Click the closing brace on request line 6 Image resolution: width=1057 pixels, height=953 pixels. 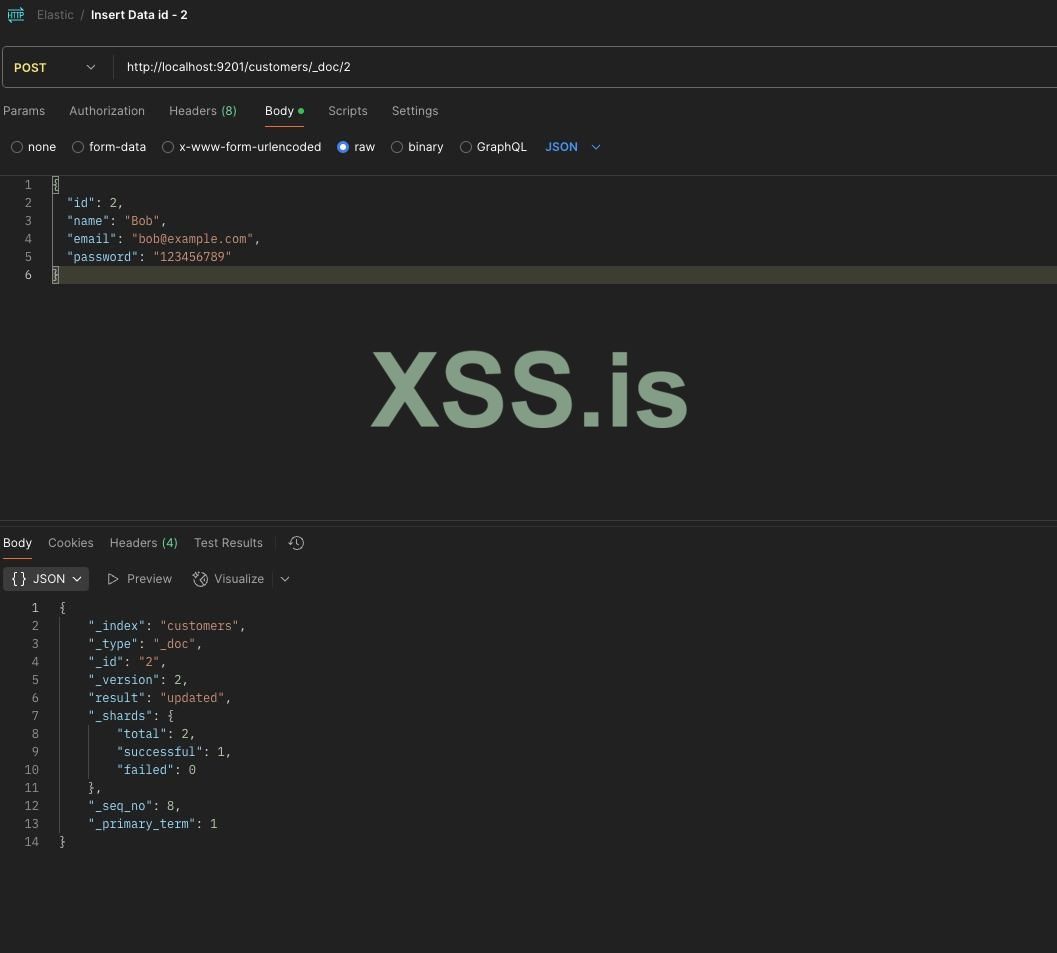tap(56, 275)
